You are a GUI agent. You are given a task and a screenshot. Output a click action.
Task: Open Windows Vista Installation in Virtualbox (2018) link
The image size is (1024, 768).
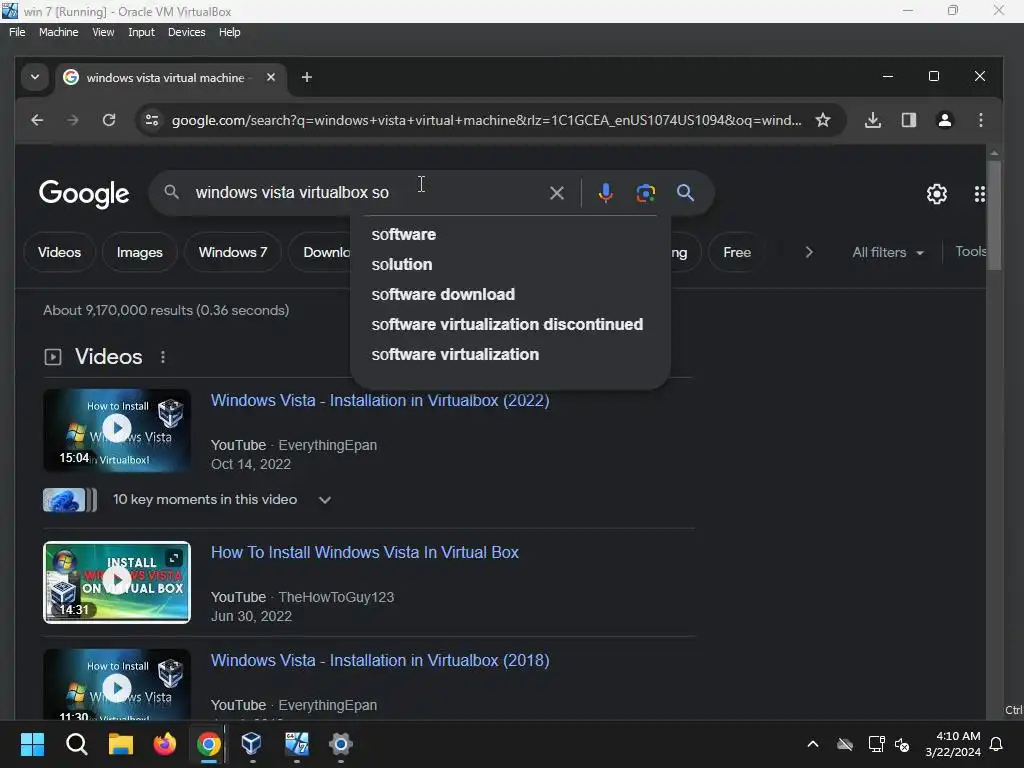pyautogui.click(x=379, y=660)
